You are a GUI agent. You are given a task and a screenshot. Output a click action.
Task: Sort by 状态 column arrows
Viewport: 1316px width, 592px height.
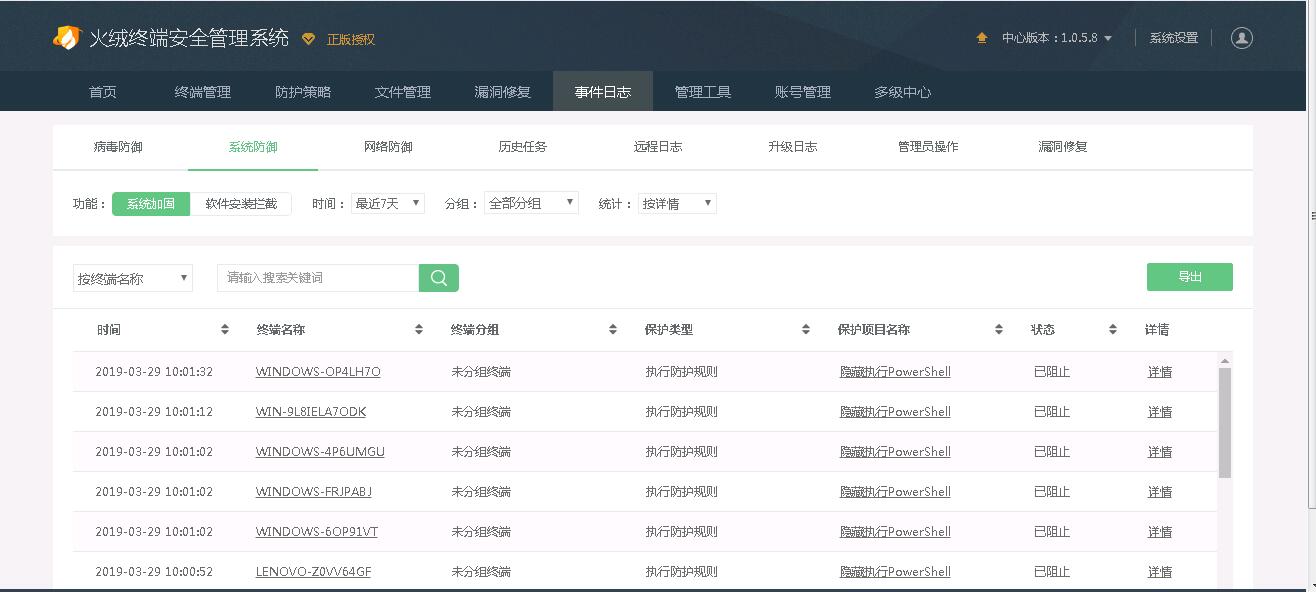coord(1112,330)
